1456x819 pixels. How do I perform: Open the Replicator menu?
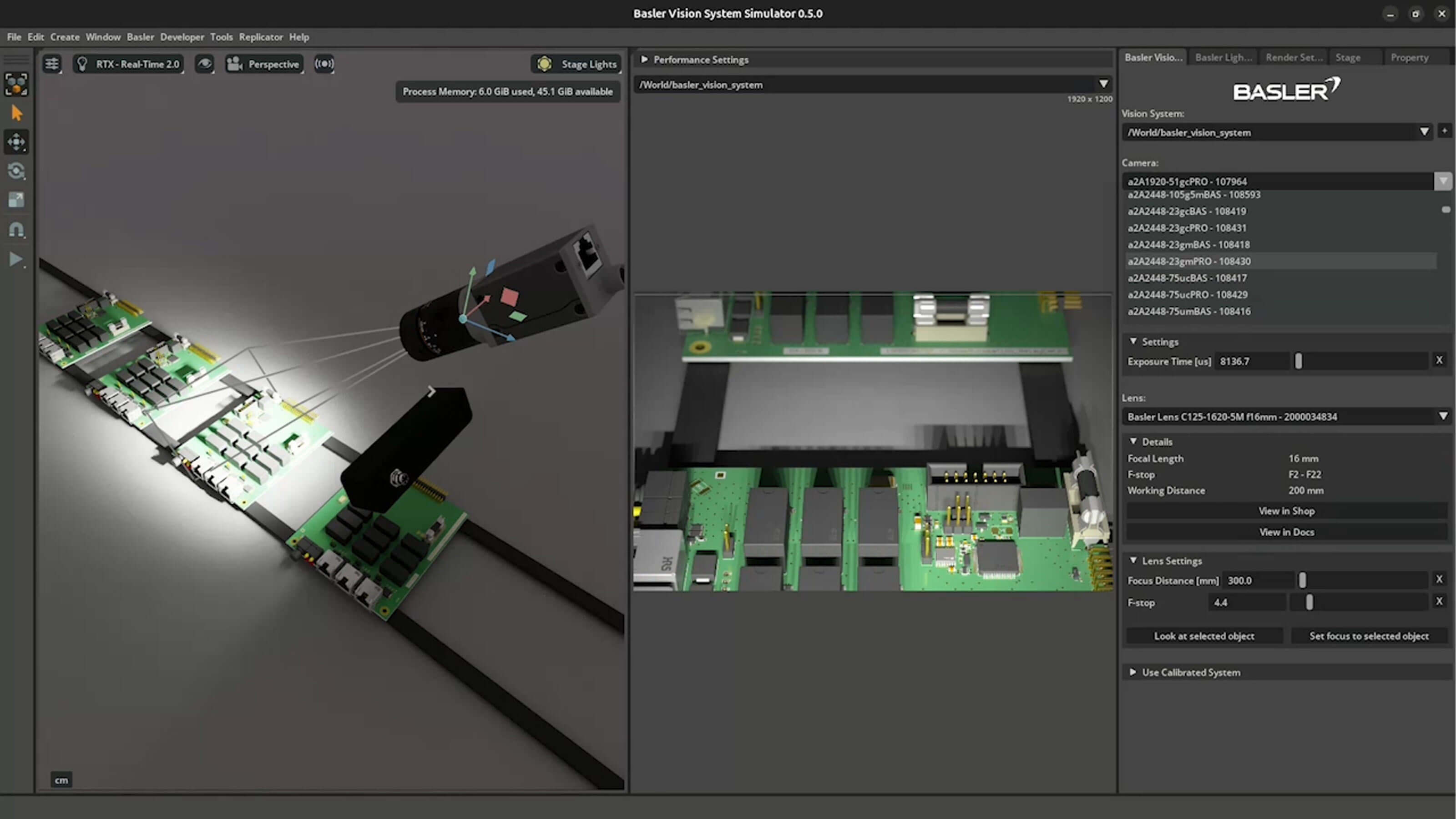click(x=261, y=37)
